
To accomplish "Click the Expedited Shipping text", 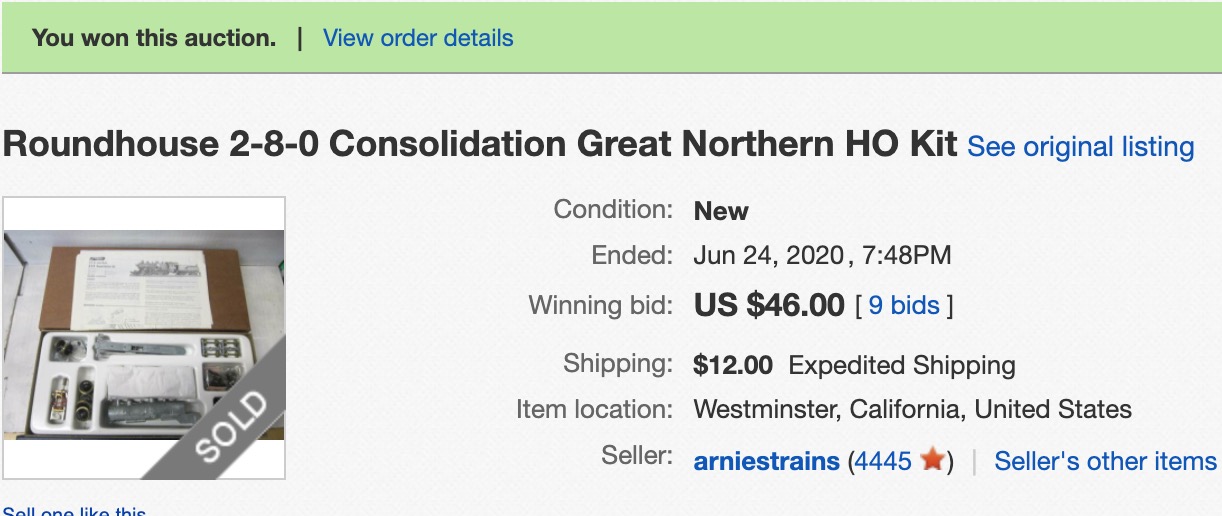I will pos(902,366).
